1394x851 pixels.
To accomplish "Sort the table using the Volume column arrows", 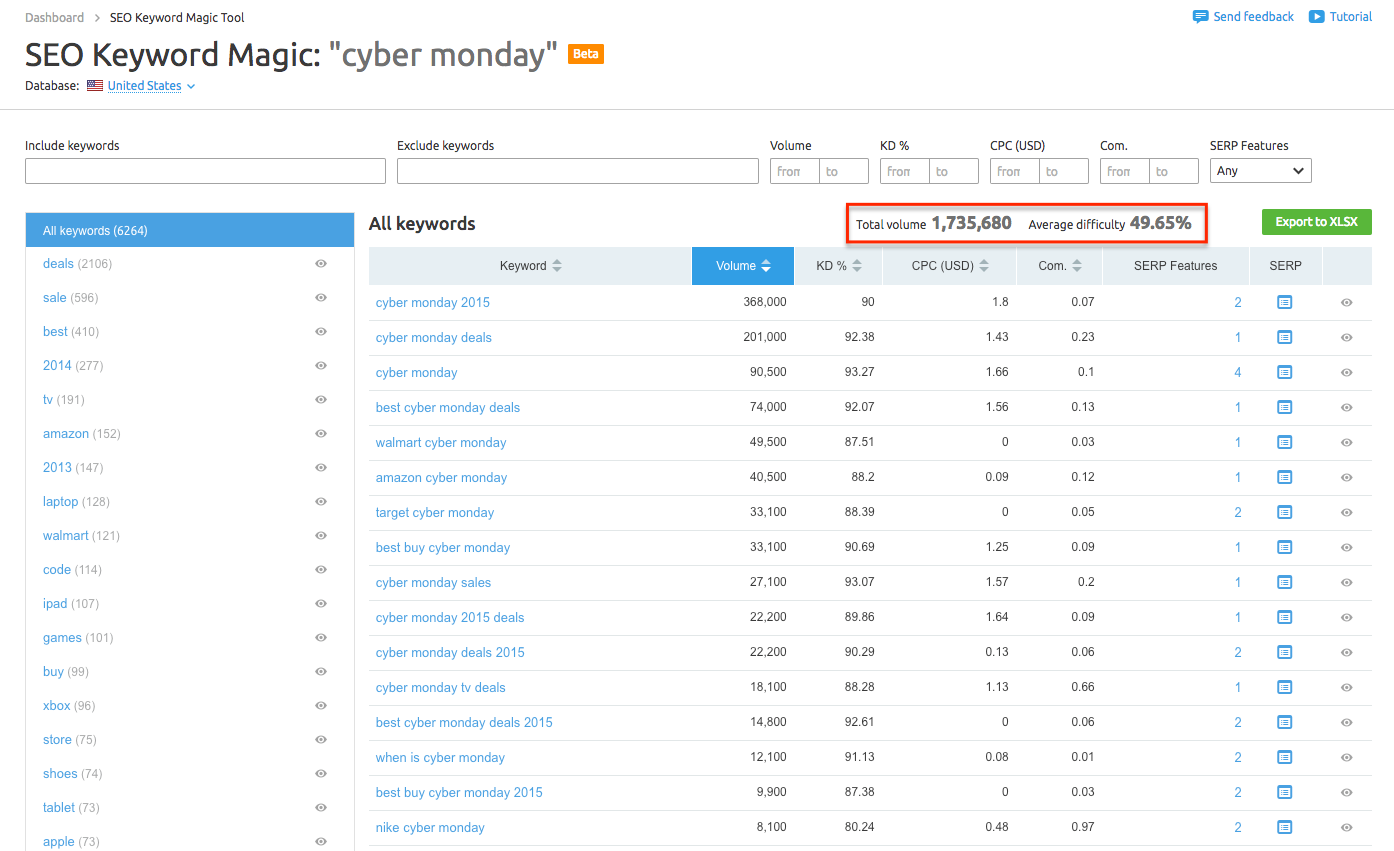I will (x=769, y=265).
